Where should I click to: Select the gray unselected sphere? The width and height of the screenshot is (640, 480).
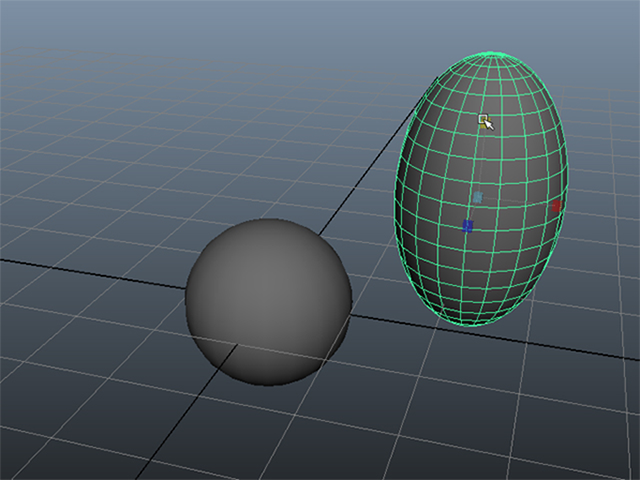(x=269, y=302)
